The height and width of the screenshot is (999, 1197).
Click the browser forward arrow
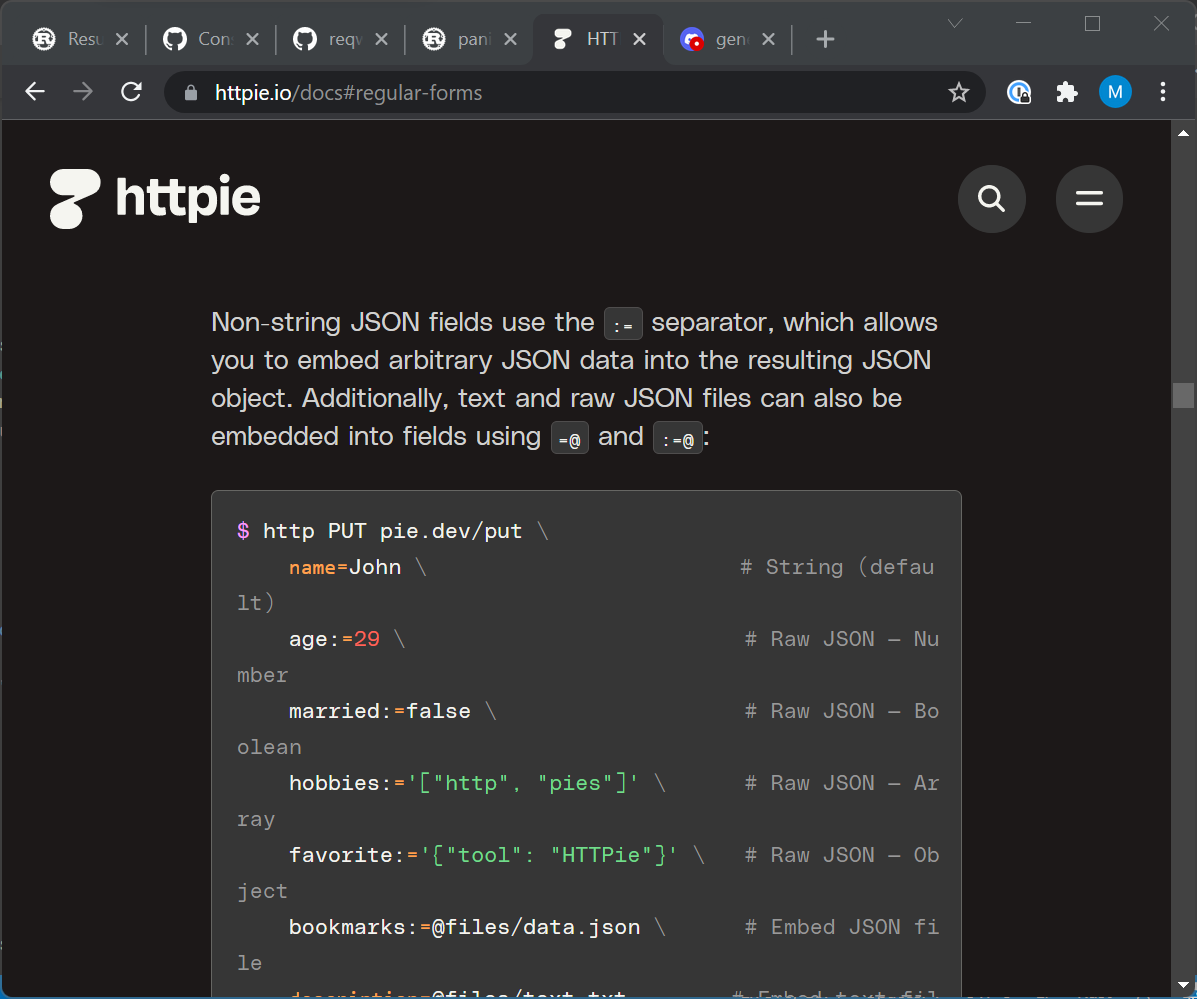82,92
